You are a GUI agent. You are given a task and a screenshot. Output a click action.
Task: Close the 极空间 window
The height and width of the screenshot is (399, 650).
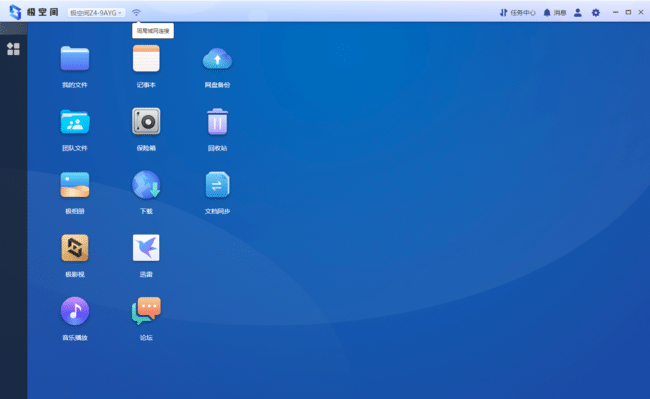point(640,12)
